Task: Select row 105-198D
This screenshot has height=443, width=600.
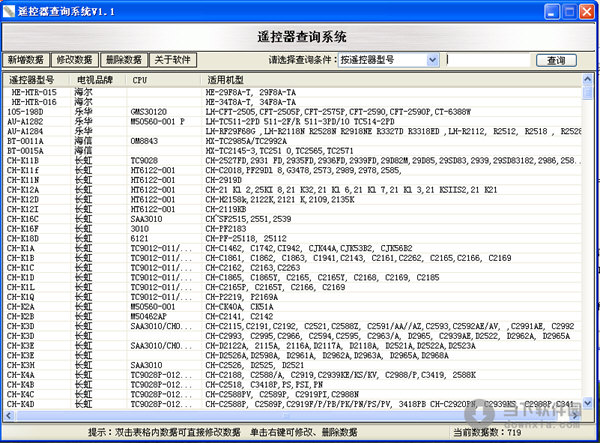Action: [292, 112]
